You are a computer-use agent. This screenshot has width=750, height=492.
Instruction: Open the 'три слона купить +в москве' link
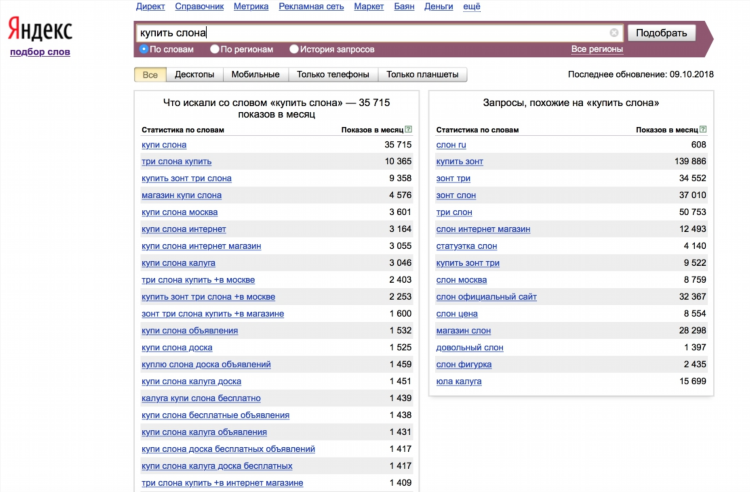click(x=198, y=280)
